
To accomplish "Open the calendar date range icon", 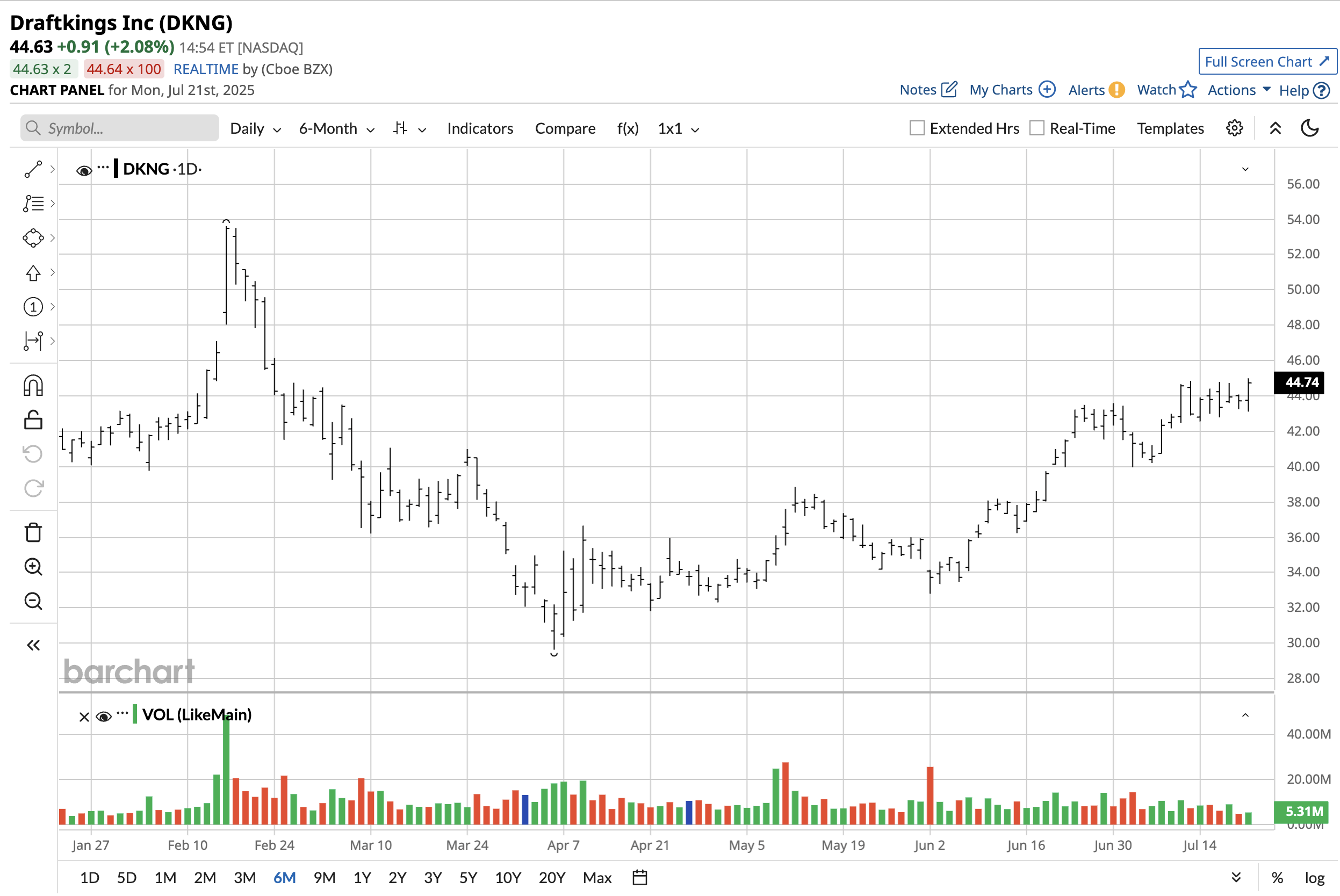I will click(x=640, y=878).
